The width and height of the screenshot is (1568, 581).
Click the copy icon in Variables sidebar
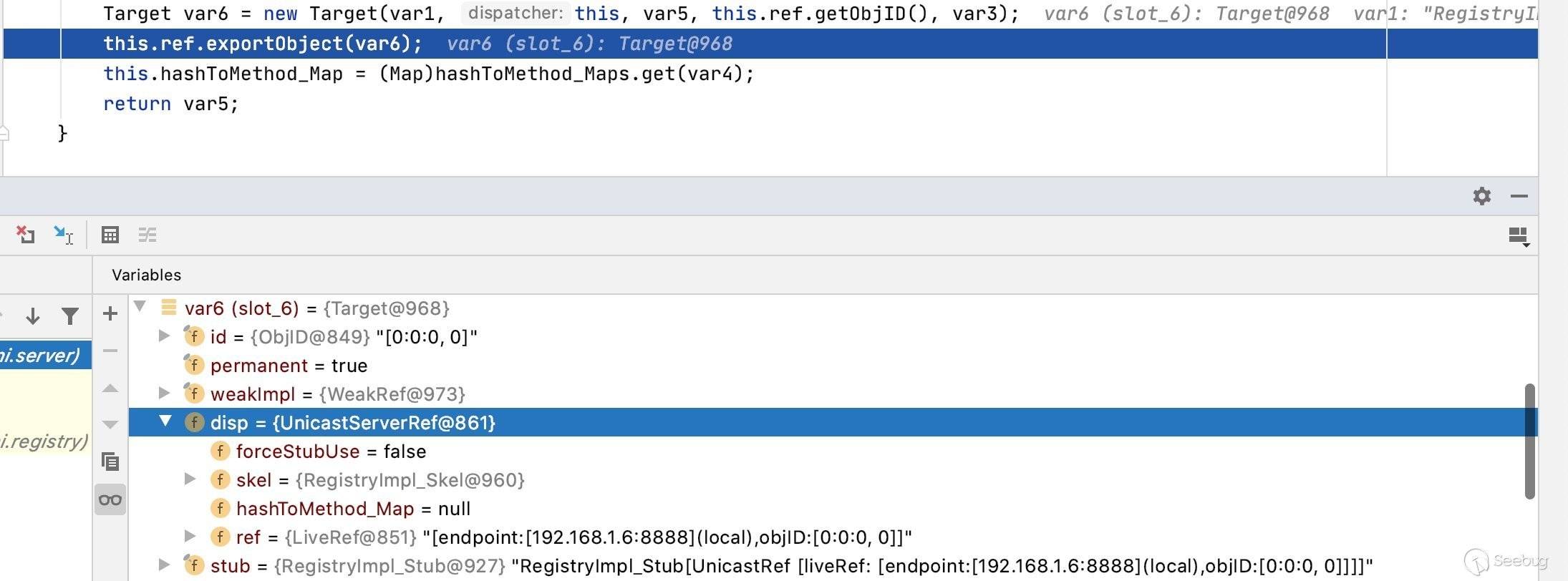pyautogui.click(x=110, y=462)
